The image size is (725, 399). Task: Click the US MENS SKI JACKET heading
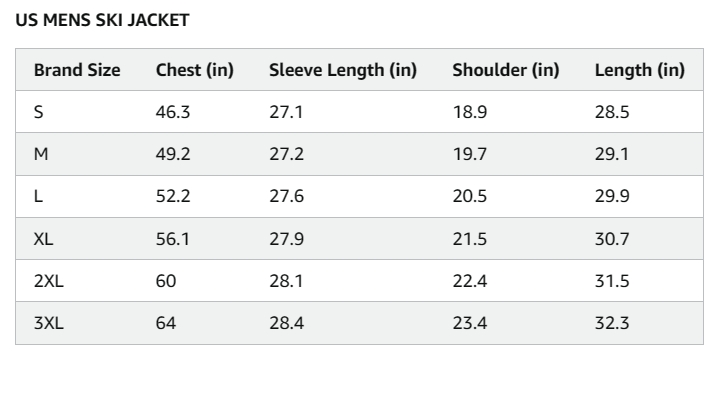pos(102,20)
